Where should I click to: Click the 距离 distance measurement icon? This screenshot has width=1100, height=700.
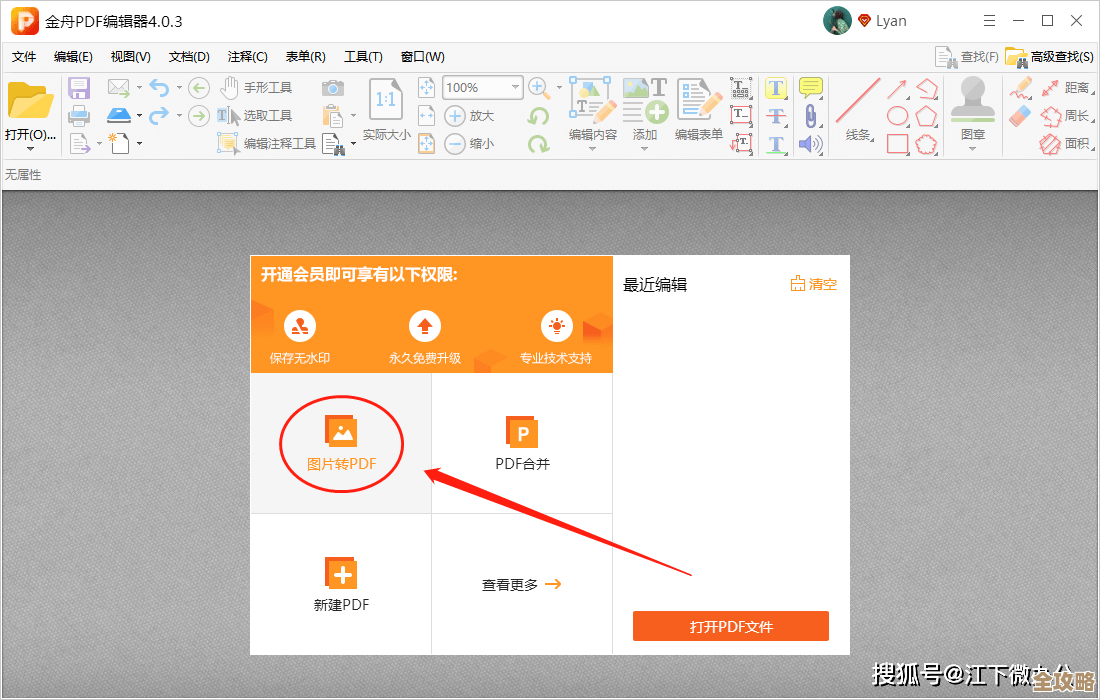pos(1049,89)
